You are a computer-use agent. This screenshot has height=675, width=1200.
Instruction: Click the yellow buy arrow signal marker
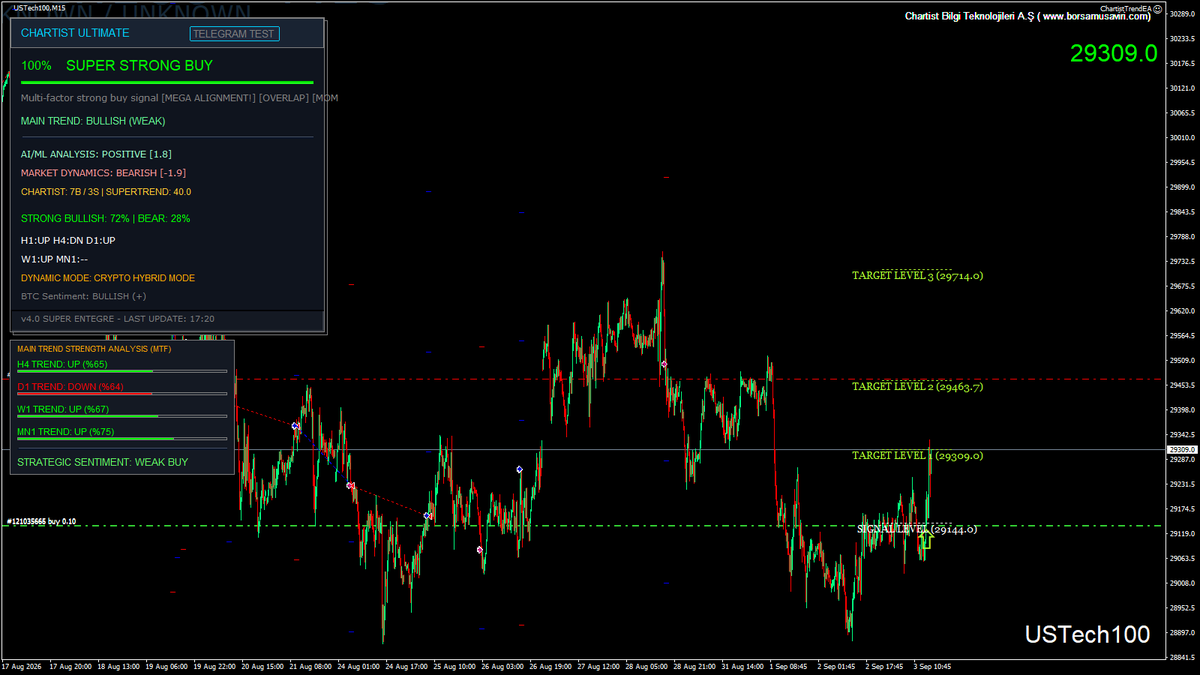(926, 541)
